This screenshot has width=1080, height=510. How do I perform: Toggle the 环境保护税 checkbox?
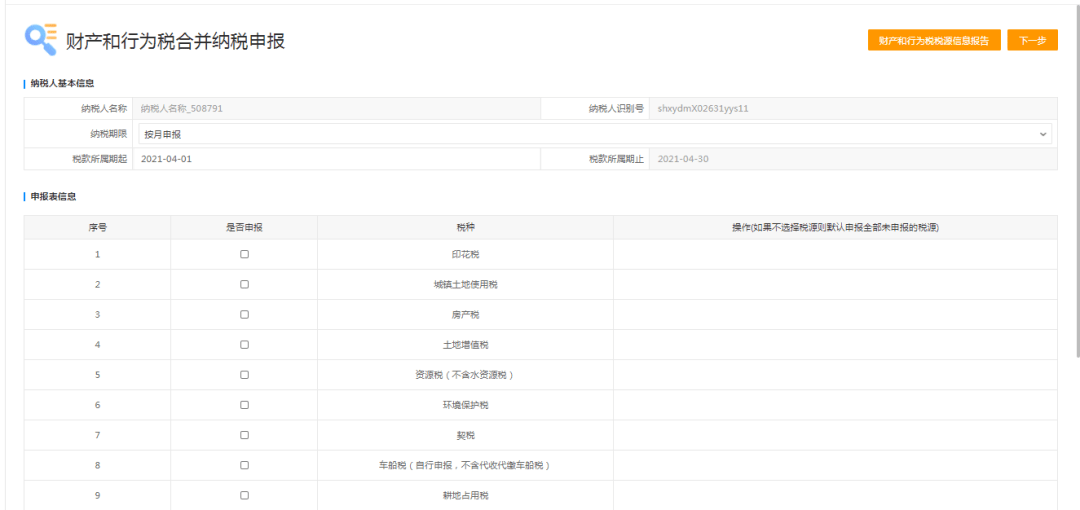(244, 405)
